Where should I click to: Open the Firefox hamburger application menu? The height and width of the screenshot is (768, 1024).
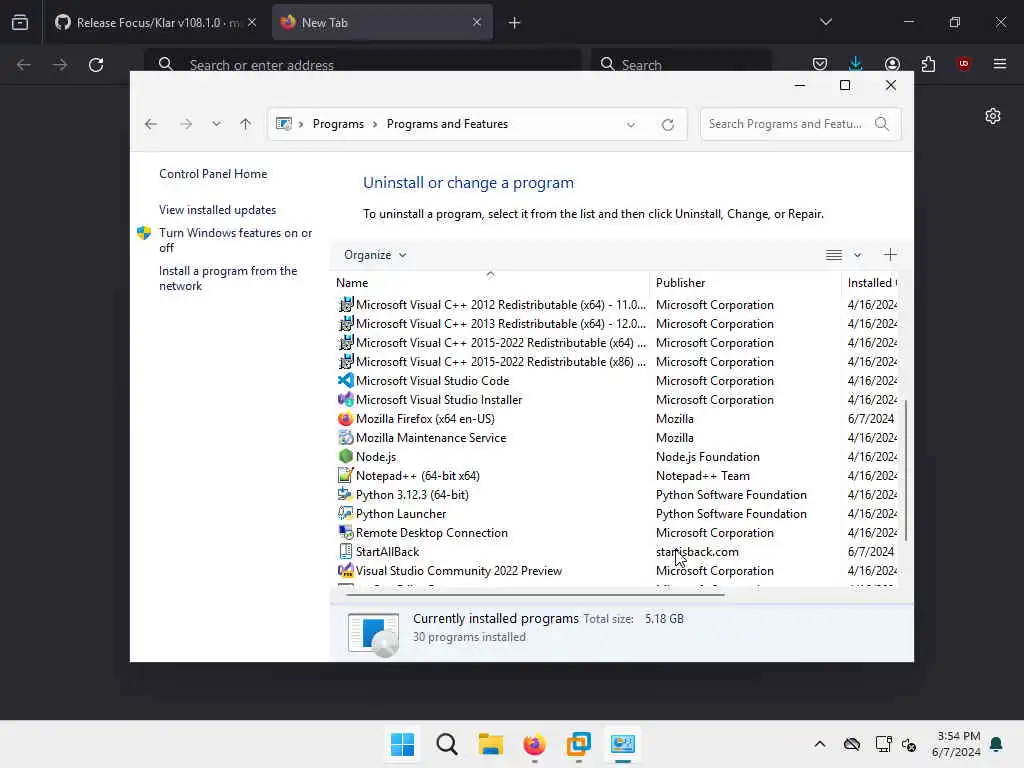tap(1000, 64)
